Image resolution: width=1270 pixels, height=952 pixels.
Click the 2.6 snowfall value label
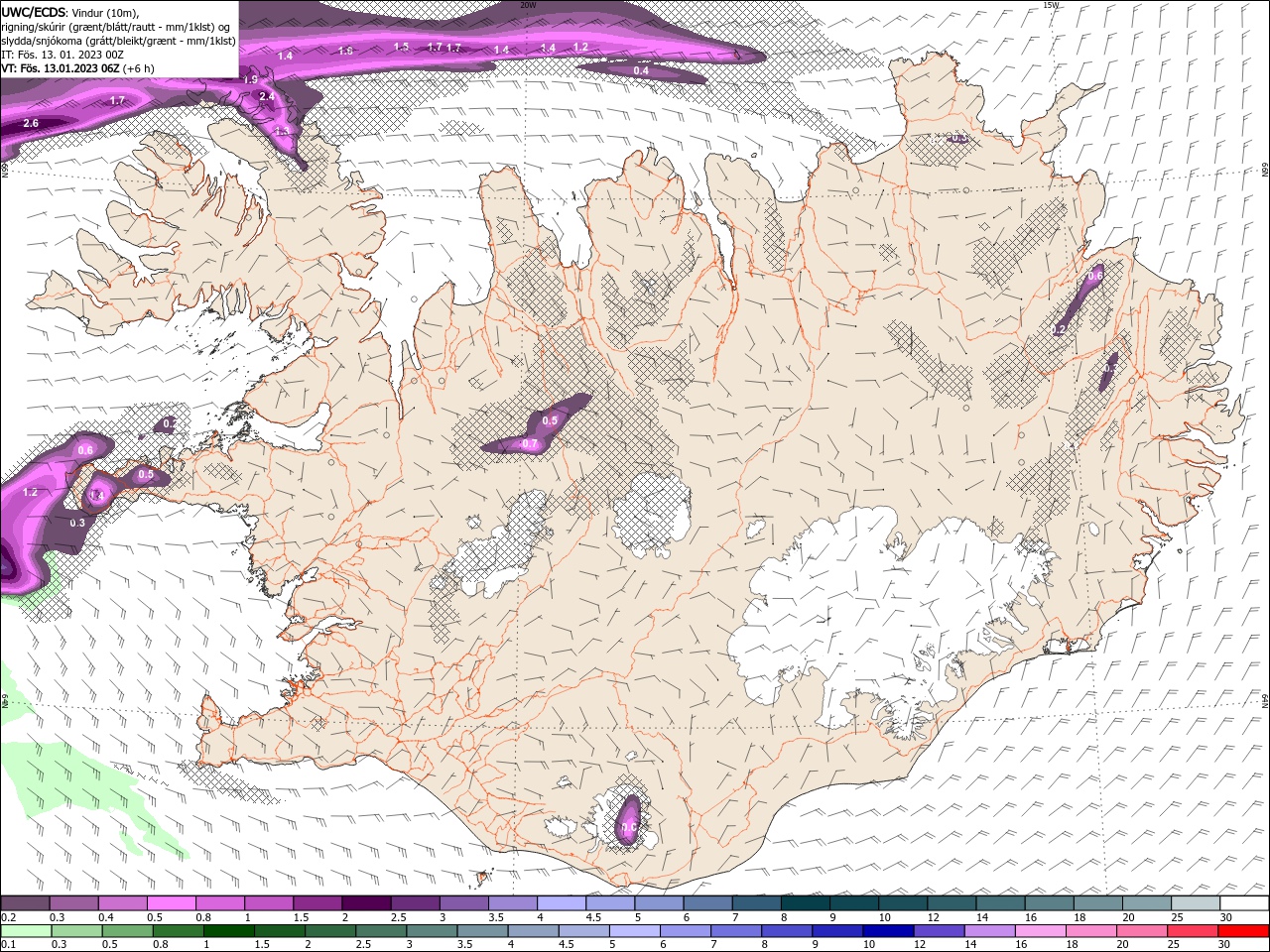30,123
